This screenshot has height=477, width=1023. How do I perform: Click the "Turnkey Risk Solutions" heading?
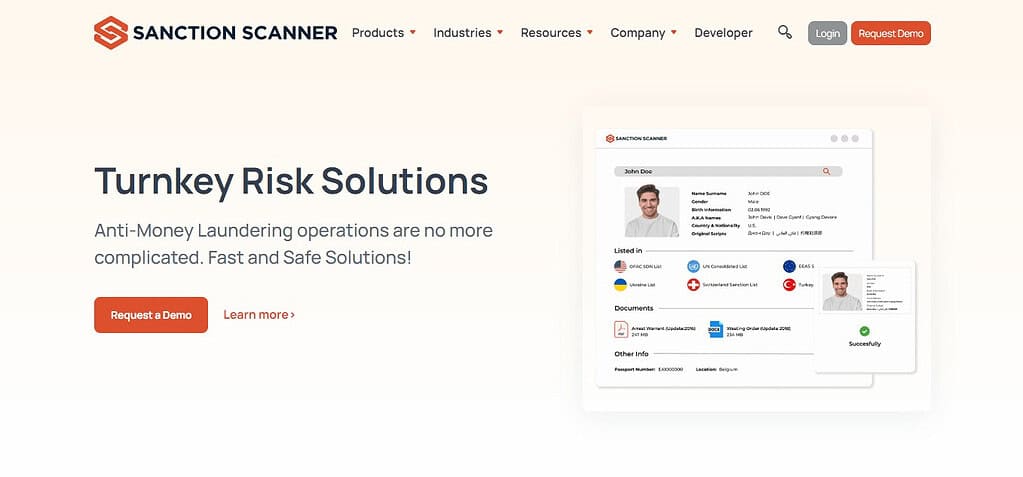pos(291,181)
